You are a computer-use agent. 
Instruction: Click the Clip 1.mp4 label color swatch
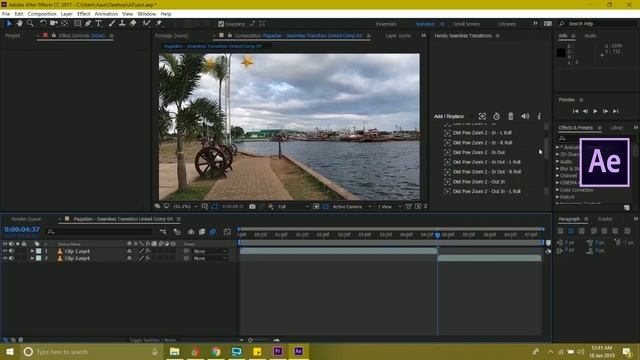38,251
